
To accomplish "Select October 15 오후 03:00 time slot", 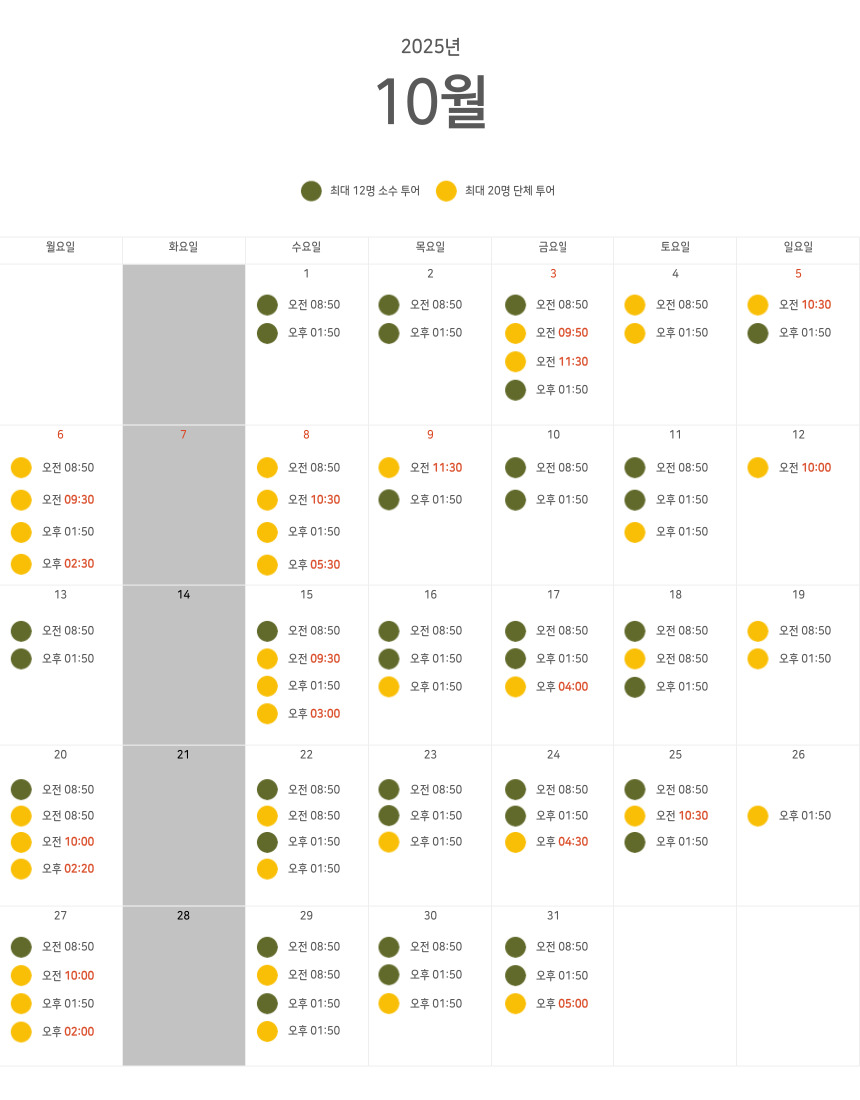I will pos(314,713).
